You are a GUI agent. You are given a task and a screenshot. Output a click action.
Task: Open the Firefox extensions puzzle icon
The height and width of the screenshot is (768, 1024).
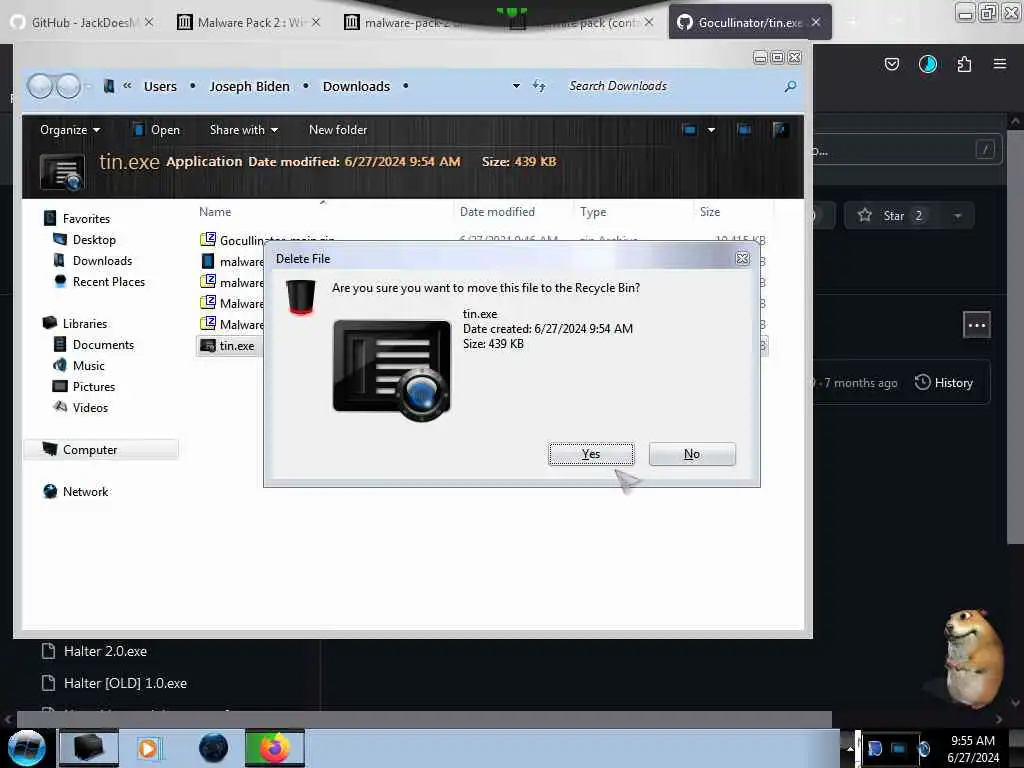click(x=964, y=64)
